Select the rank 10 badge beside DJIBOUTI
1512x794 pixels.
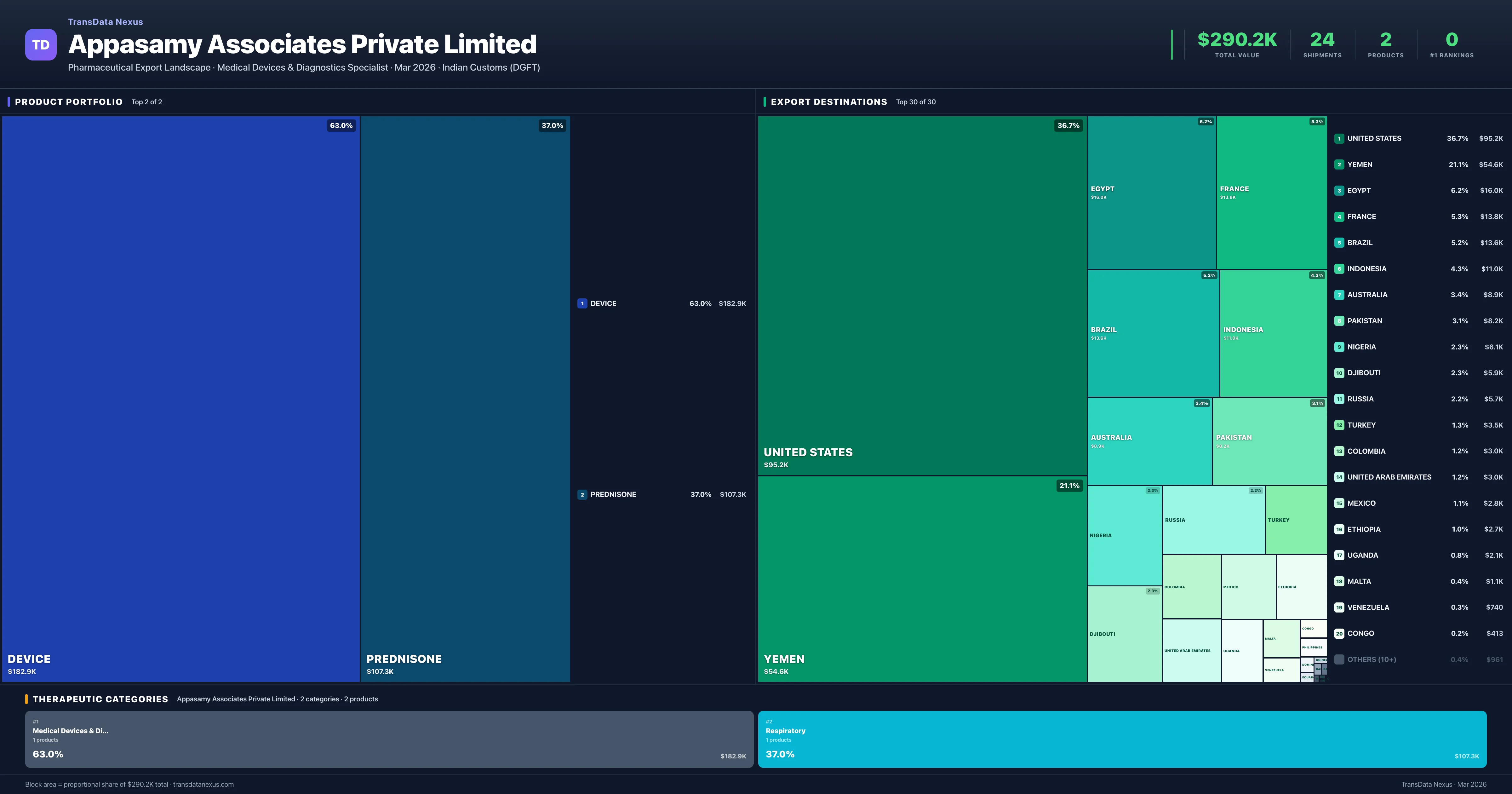tap(1339, 372)
